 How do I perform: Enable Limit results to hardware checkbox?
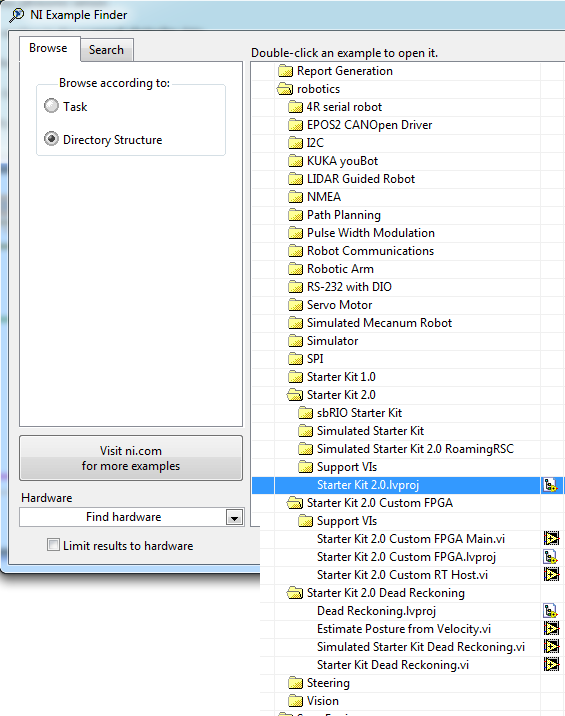point(53,545)
